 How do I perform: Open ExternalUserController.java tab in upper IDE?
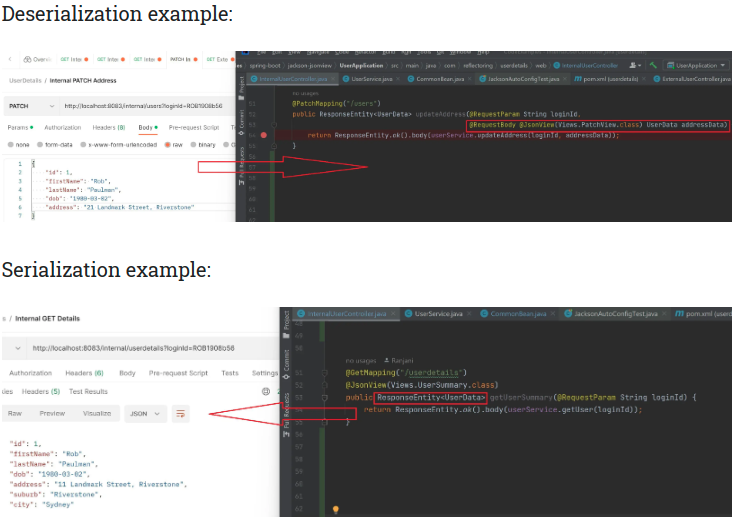click(x=692, y=79)
